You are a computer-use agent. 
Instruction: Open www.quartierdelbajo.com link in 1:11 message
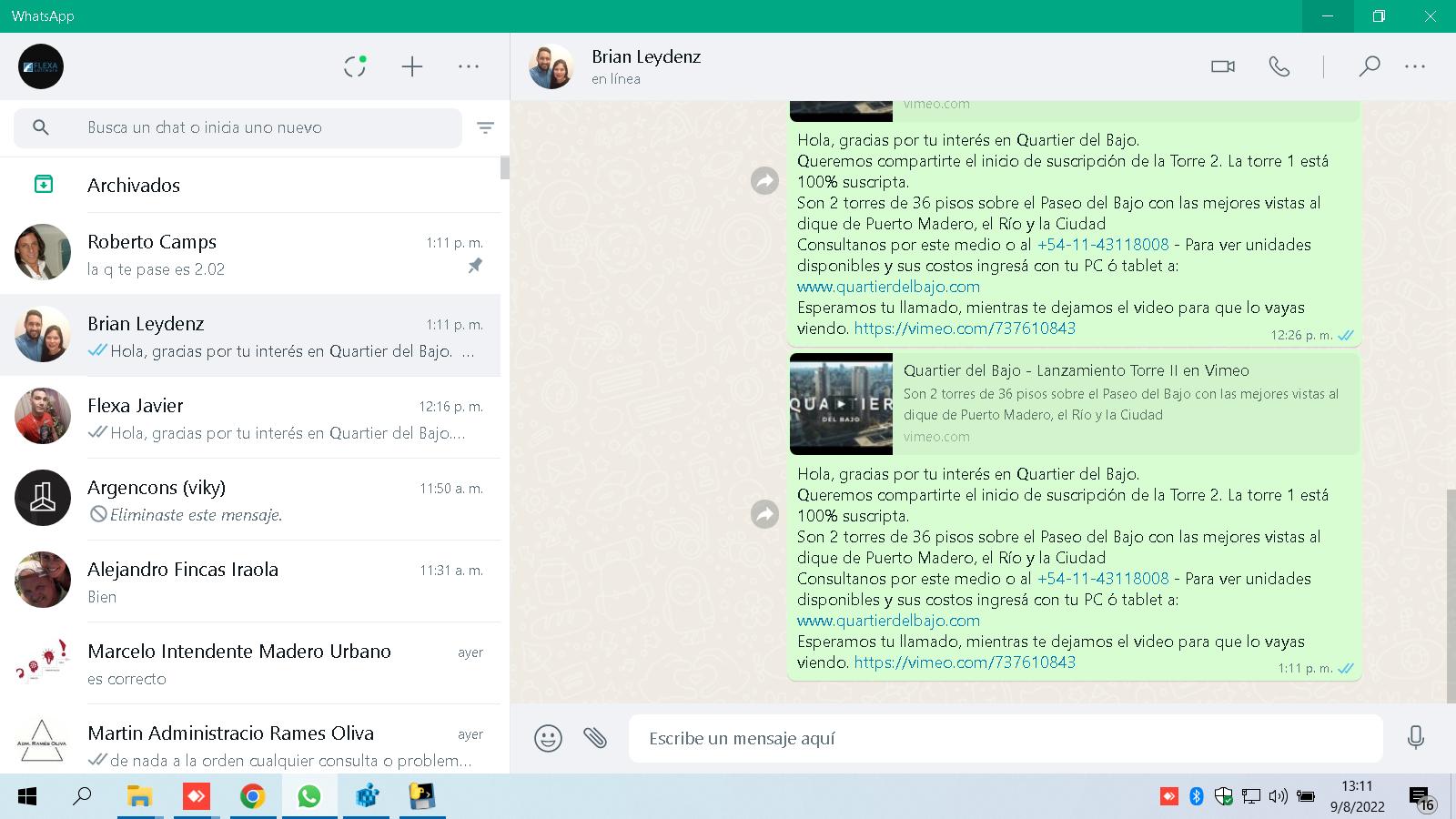coord(888,621)
